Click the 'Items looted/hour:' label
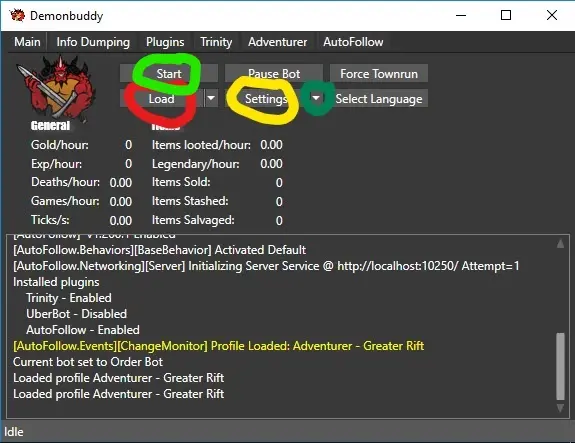This screenshot has height=443, width=575. [x=201, y=145]
